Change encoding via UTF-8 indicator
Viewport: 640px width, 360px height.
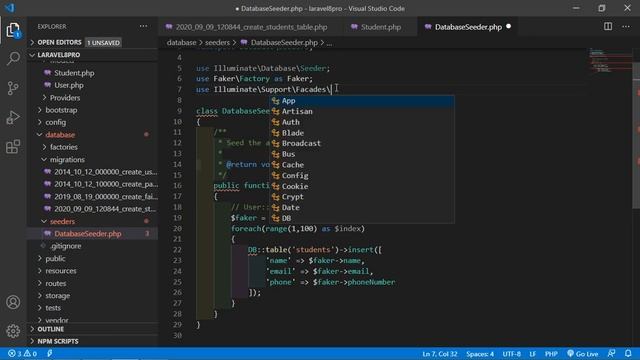coord(511,353)
